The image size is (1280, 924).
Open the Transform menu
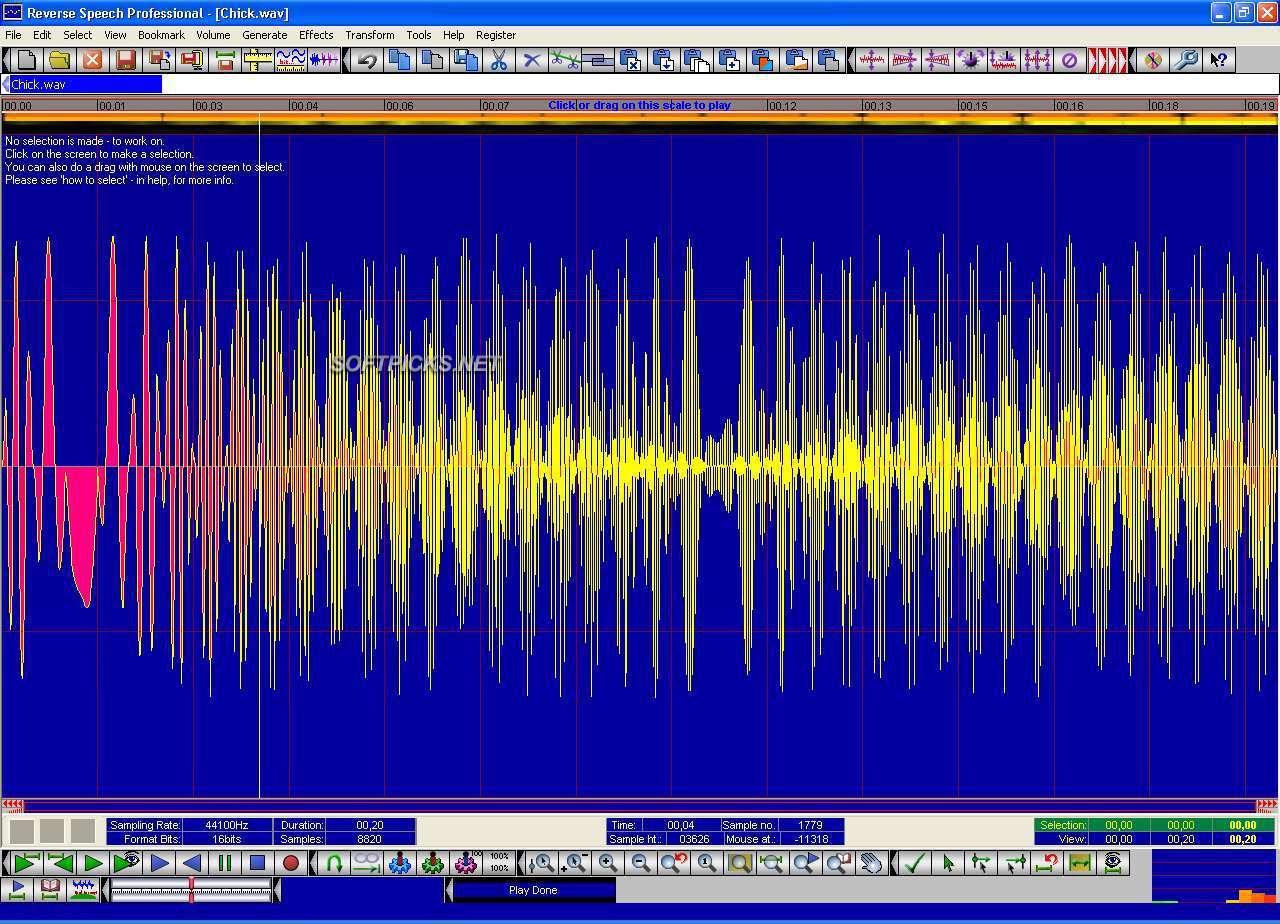tap(370, 35)
